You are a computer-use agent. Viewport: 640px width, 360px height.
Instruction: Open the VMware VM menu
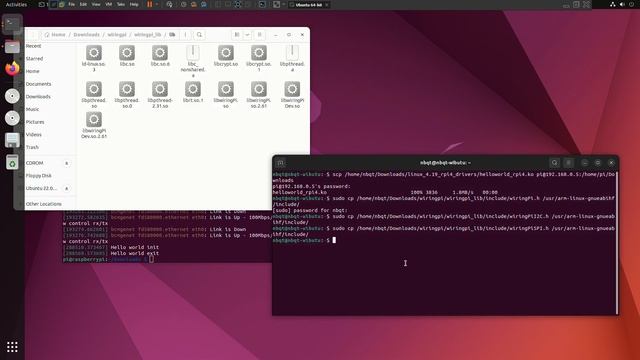point(109,4)
